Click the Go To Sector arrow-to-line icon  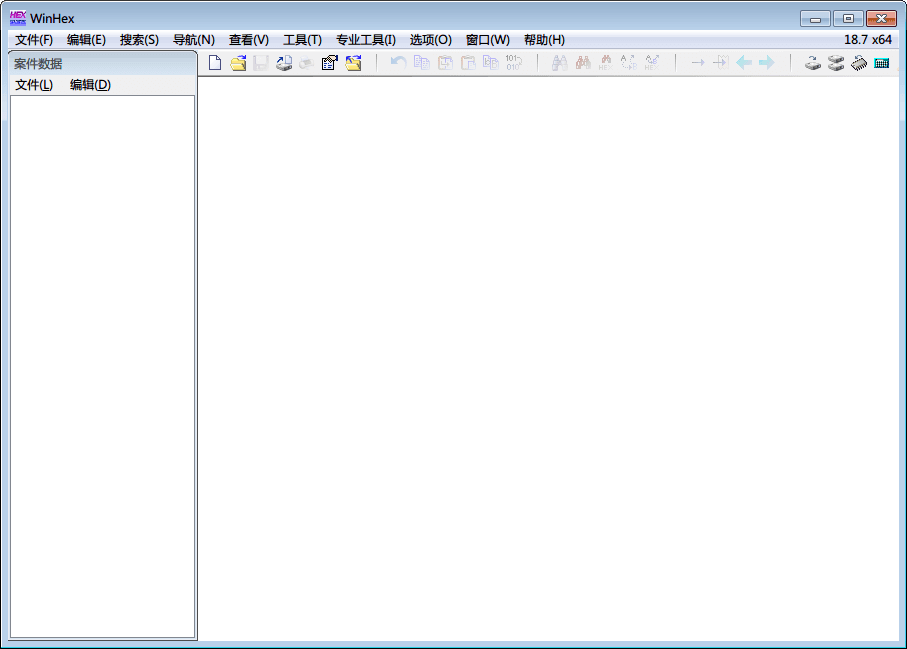[x=721, y=62]
